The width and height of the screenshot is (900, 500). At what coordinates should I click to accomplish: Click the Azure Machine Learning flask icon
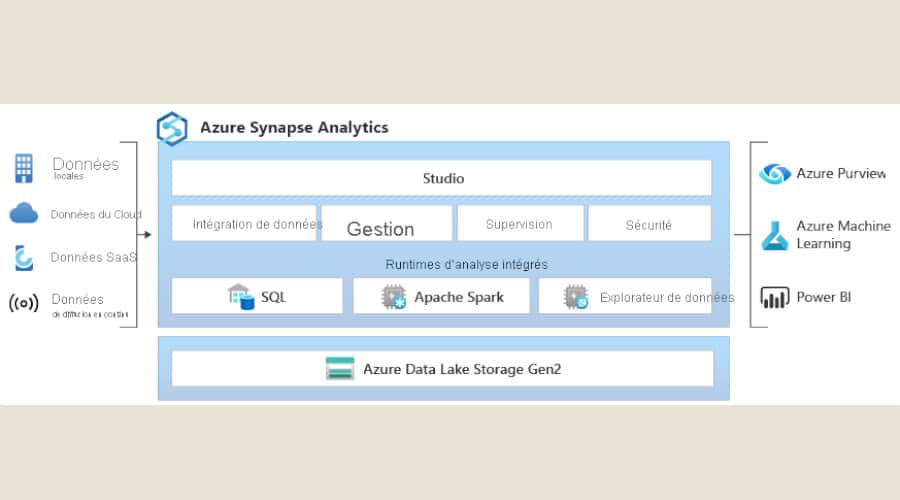(774, 235)
